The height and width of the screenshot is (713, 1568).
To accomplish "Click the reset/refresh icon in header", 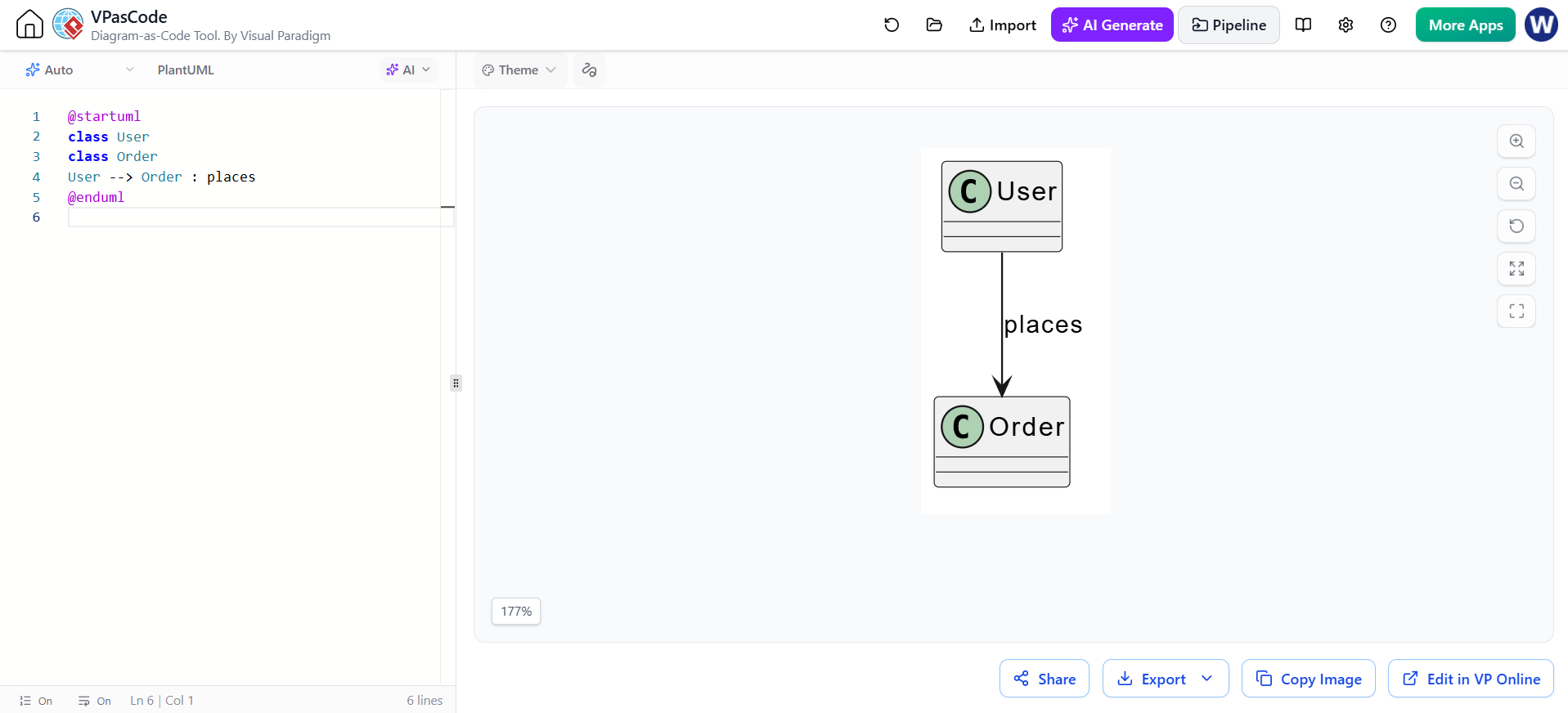I will tap(892, 25).
